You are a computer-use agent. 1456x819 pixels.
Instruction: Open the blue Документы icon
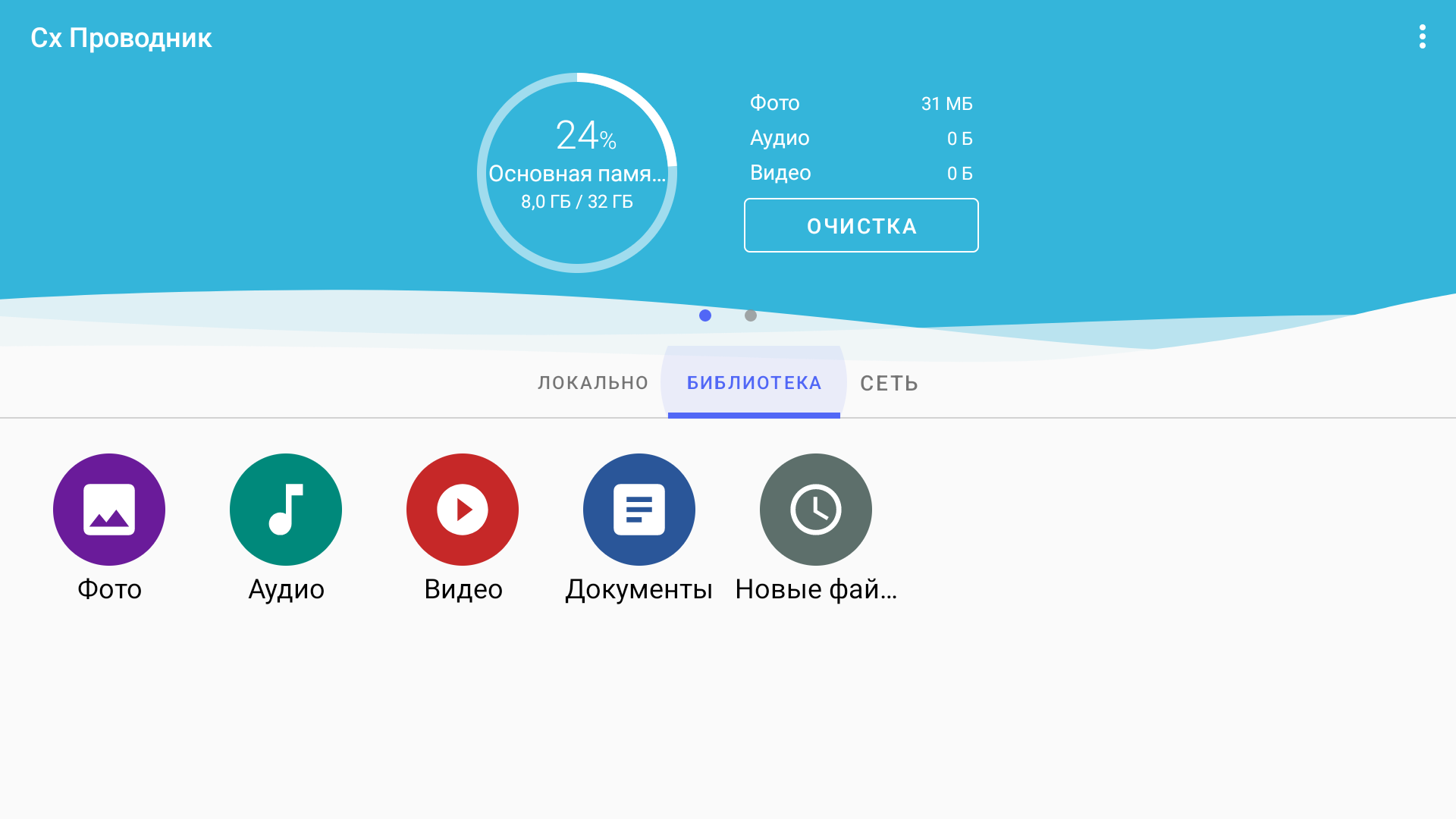(639, 510)
